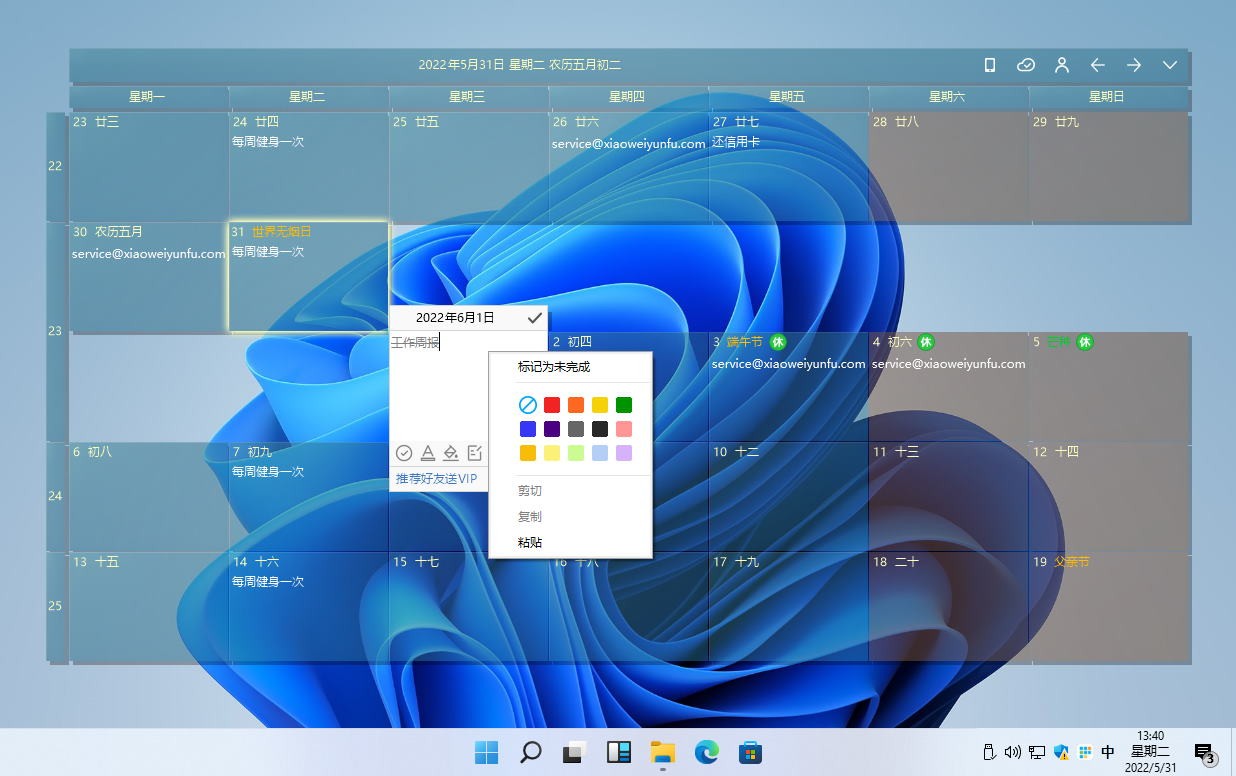Select the red color swatch
This screenshot has width=1236, height=776.
pyautogui.click(x=552, y=404)
